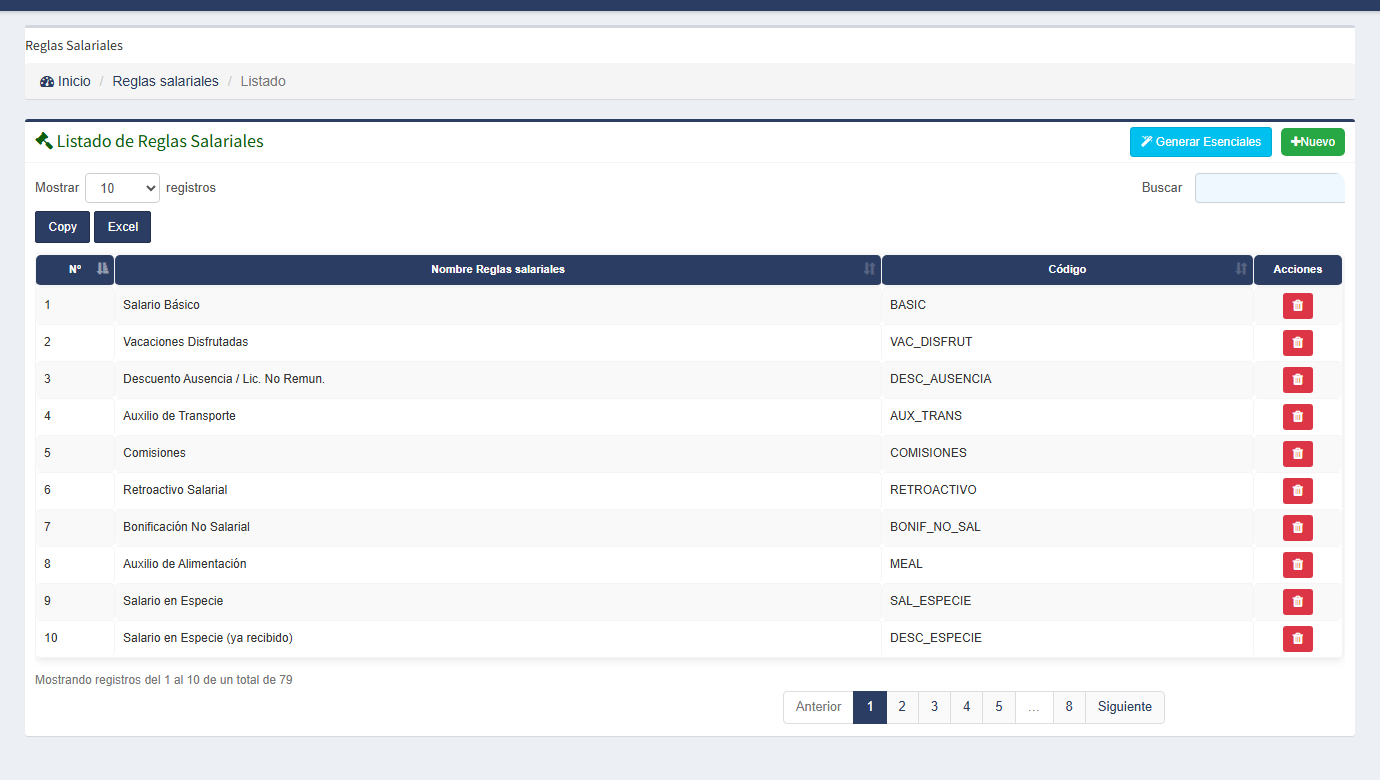Copy table data with Copy button
The width and height of the screenshot is (1380, 780).
tap(63, 227)
